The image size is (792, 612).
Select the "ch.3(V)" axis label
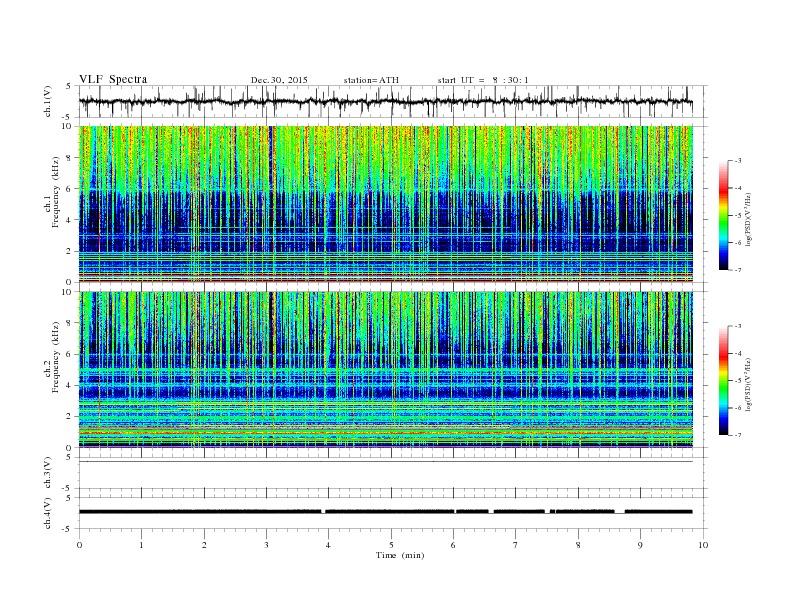pos(48,473)
